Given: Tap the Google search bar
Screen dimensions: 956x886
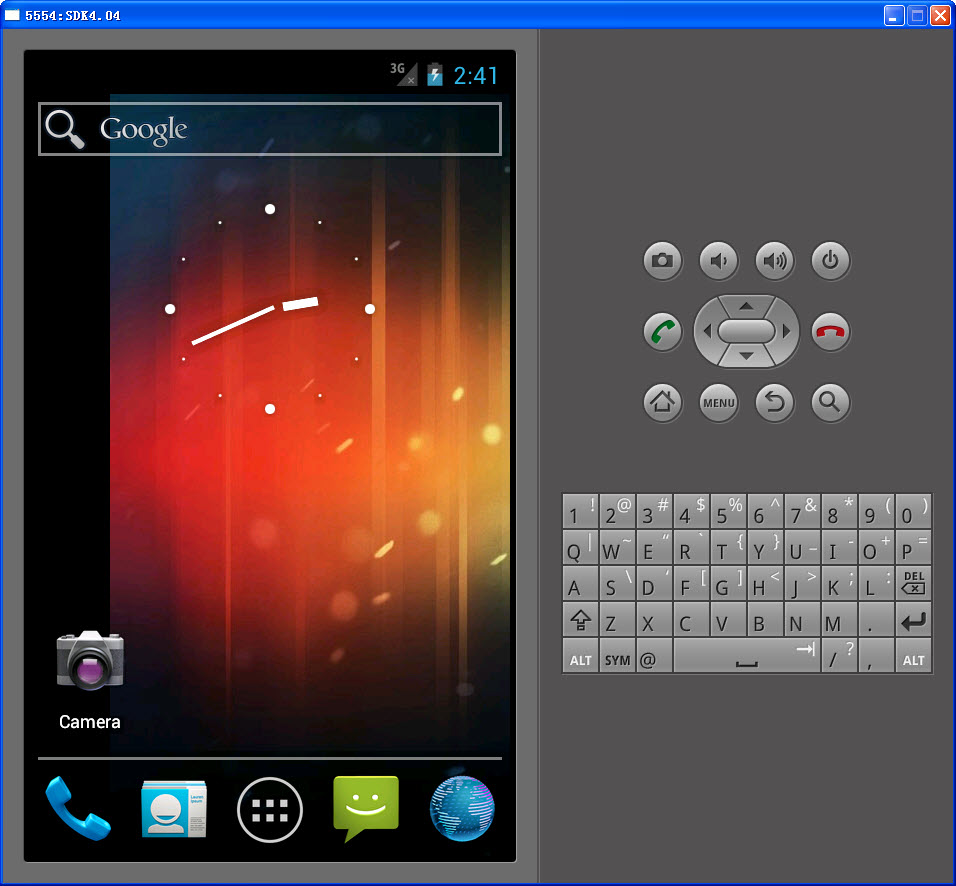Looking at the screenshot, I should click(x=270, y=128).
